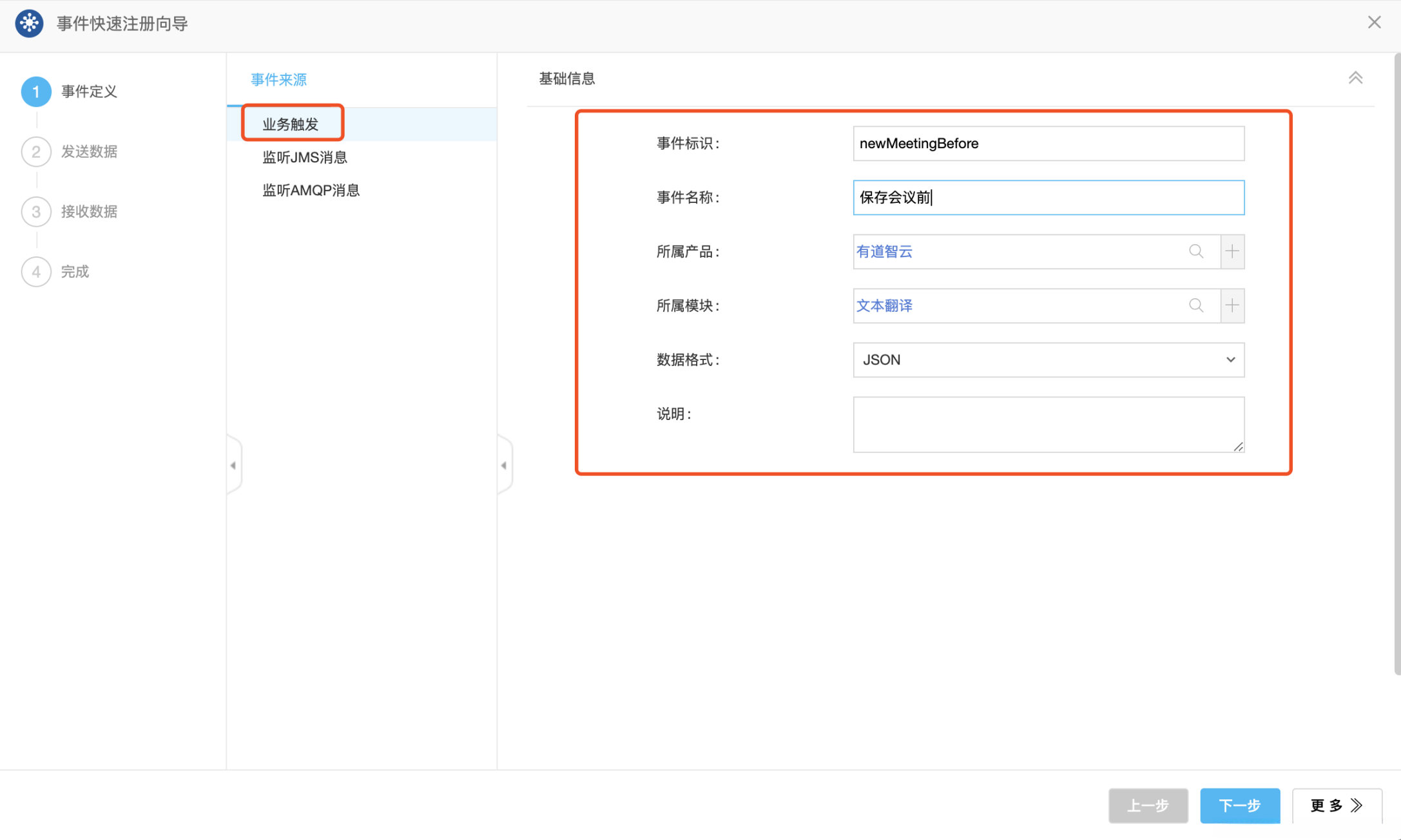This screenshot has height=840, width=1401.
Task: Close the 事件快速注册向导 dialog
Action: tap(1374, 23)
